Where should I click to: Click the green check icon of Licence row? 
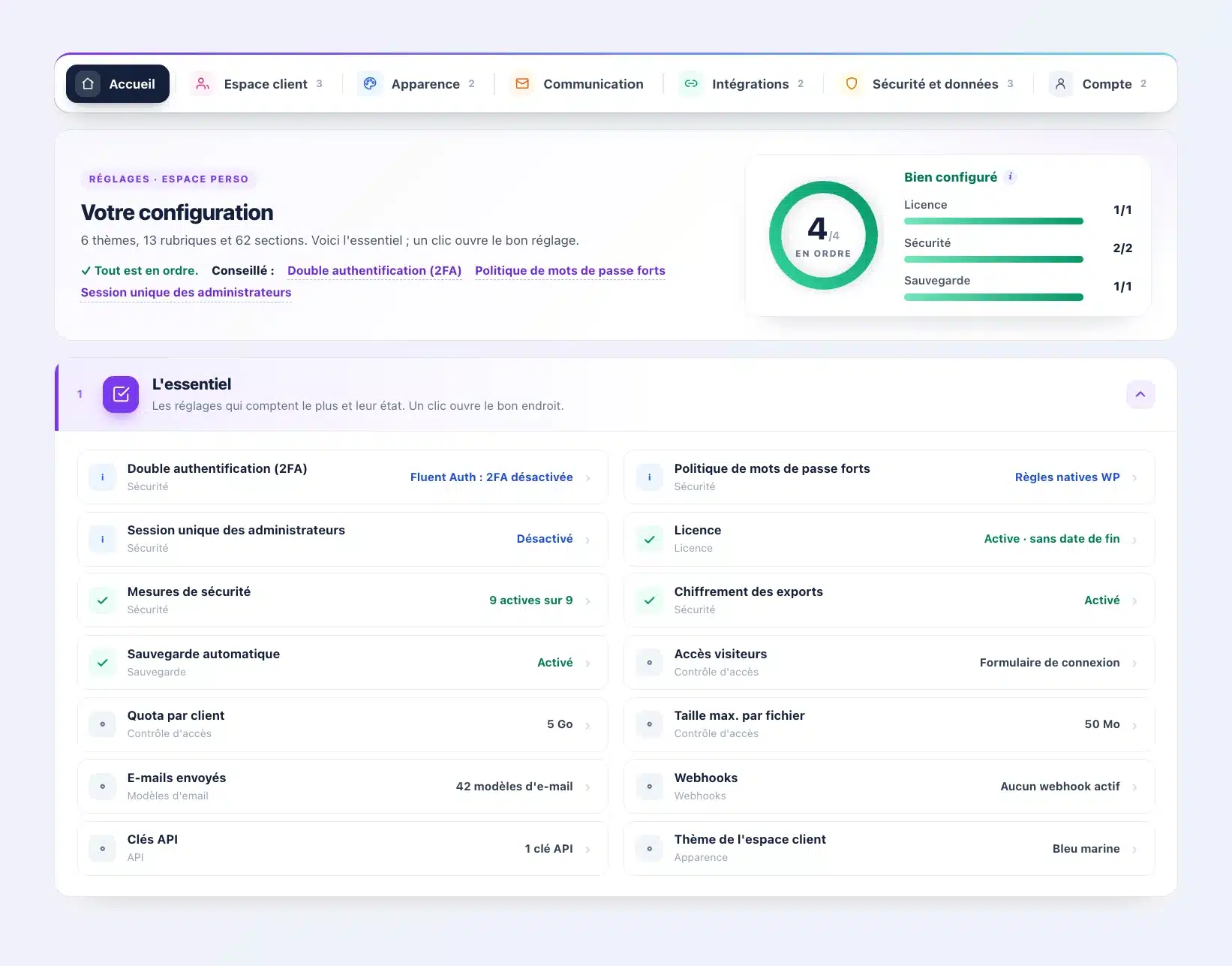click(x=650, y=539)
